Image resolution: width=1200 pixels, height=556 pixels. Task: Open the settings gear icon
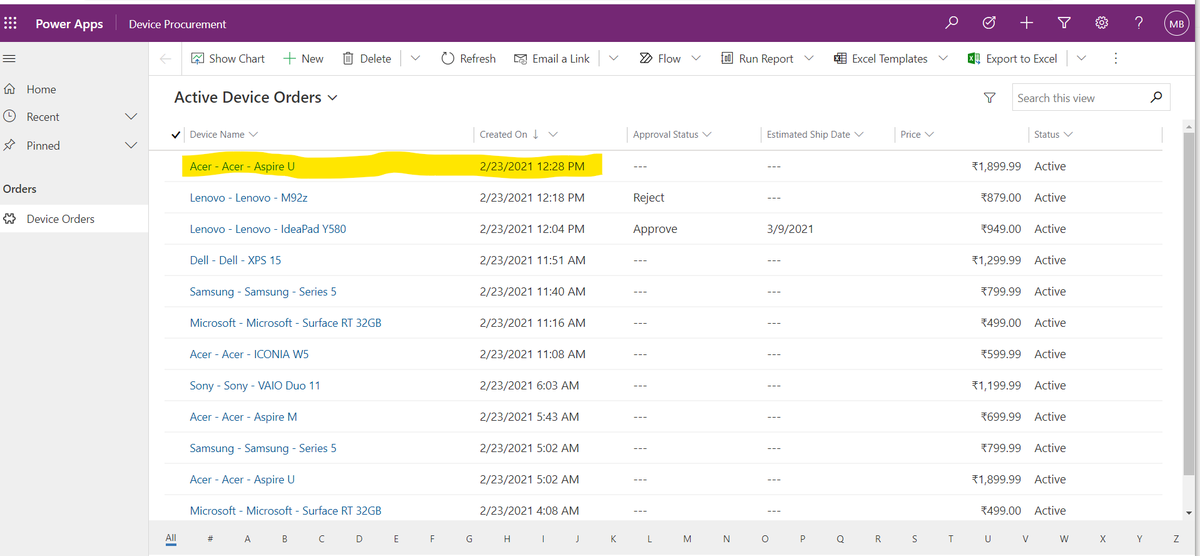(1101, 23)
